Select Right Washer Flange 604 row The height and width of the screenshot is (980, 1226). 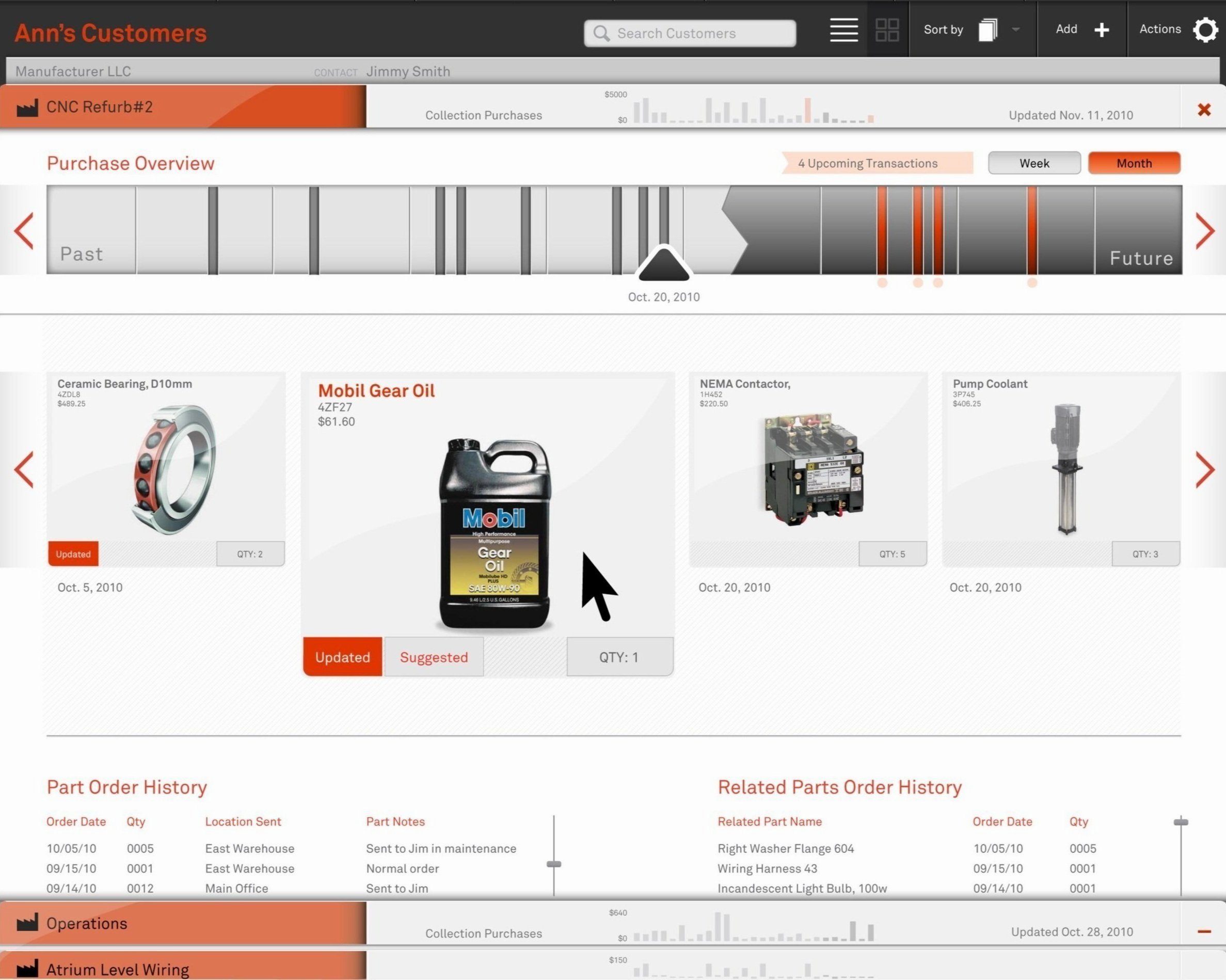pos(907,848)
